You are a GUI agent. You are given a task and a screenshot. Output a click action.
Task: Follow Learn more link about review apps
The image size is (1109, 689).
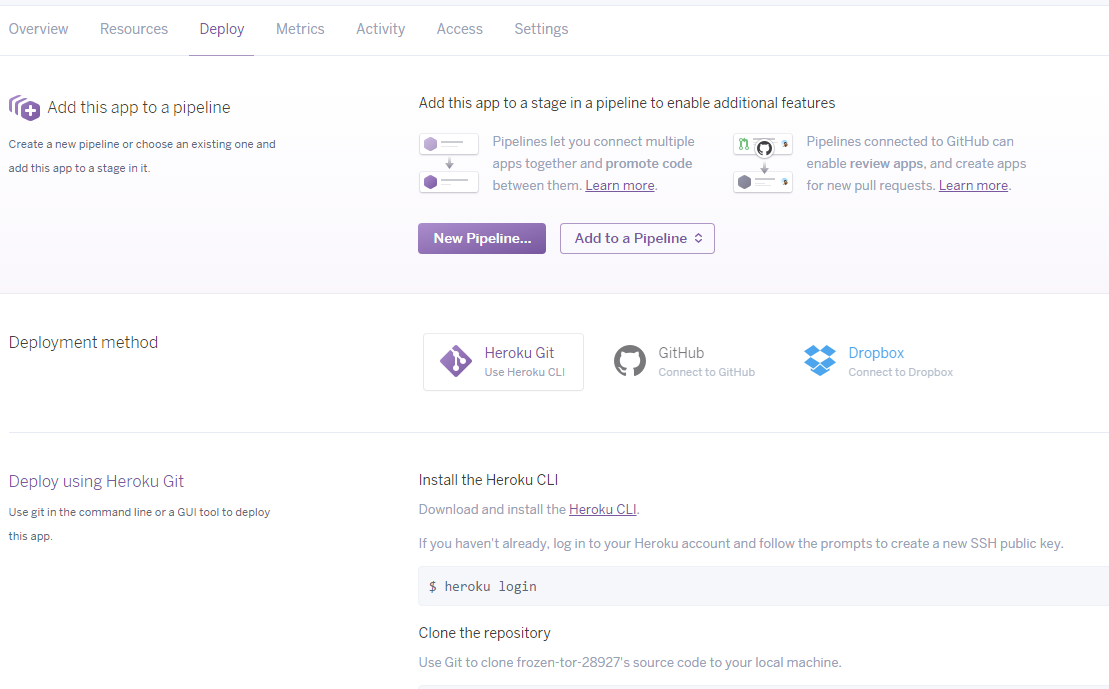pyautogui.click(x=973, y=185)
